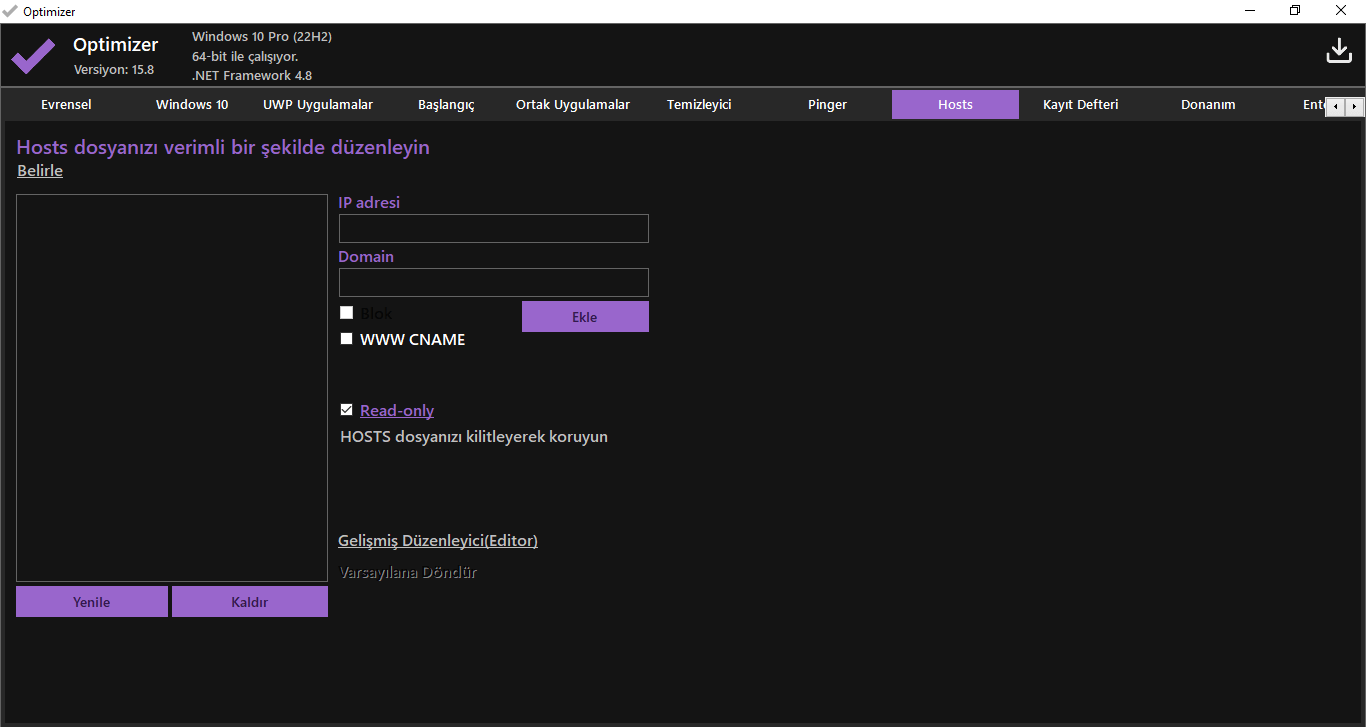Click the .NET Framework 4.8 text
1366x727 pixels.
(x=252, y=76)
